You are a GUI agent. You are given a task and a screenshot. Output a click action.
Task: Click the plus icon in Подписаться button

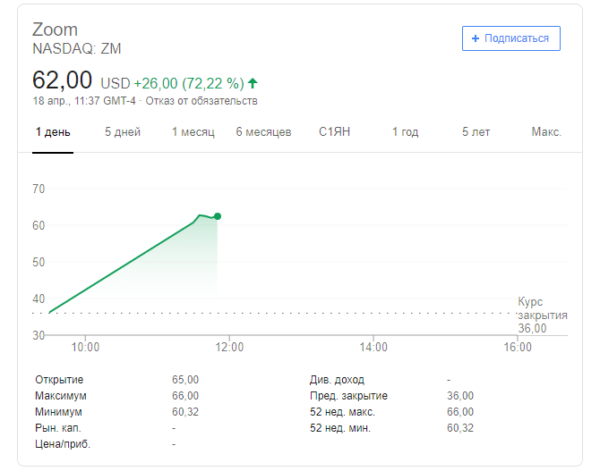[x=475, y=38]
